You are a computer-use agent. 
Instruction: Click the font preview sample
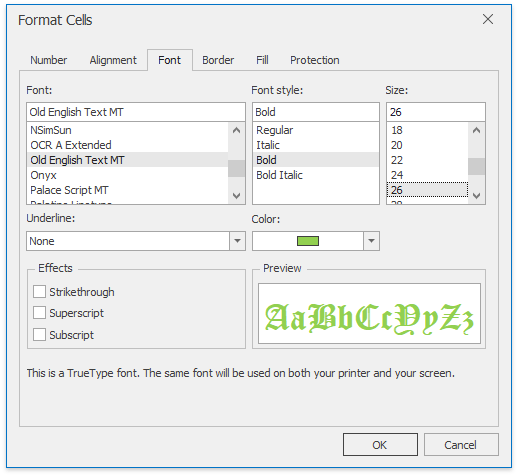[x=369, y=313]
